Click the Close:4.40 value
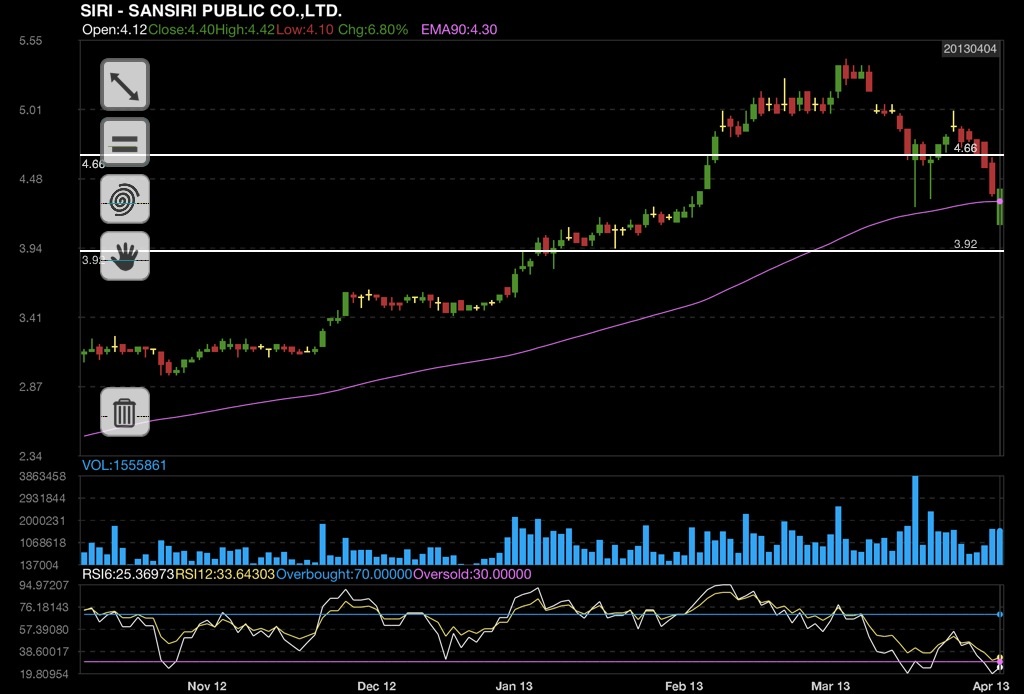The height and width of the screenshot is (694, 1024). [181, 29]
